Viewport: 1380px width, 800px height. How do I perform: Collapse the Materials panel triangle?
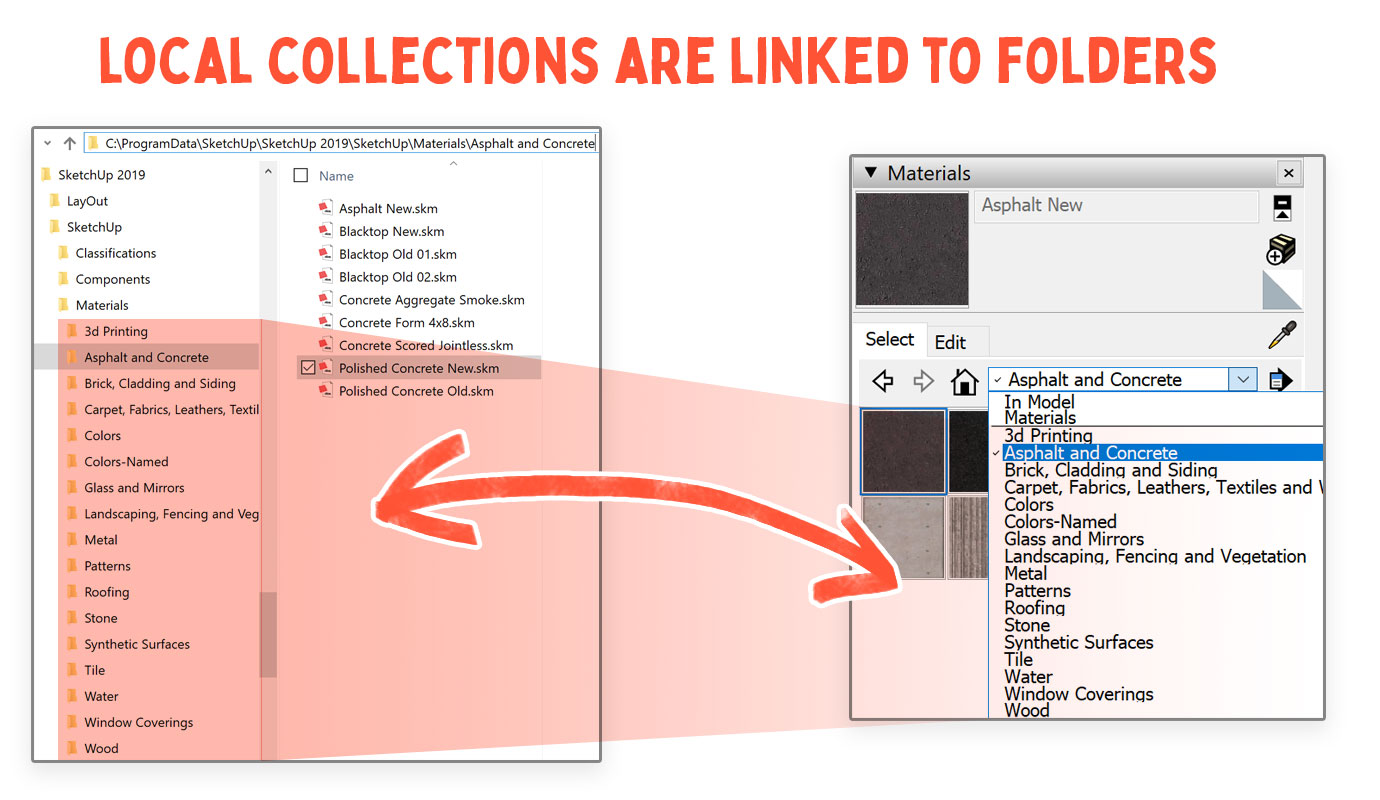(x=870, y=173)
